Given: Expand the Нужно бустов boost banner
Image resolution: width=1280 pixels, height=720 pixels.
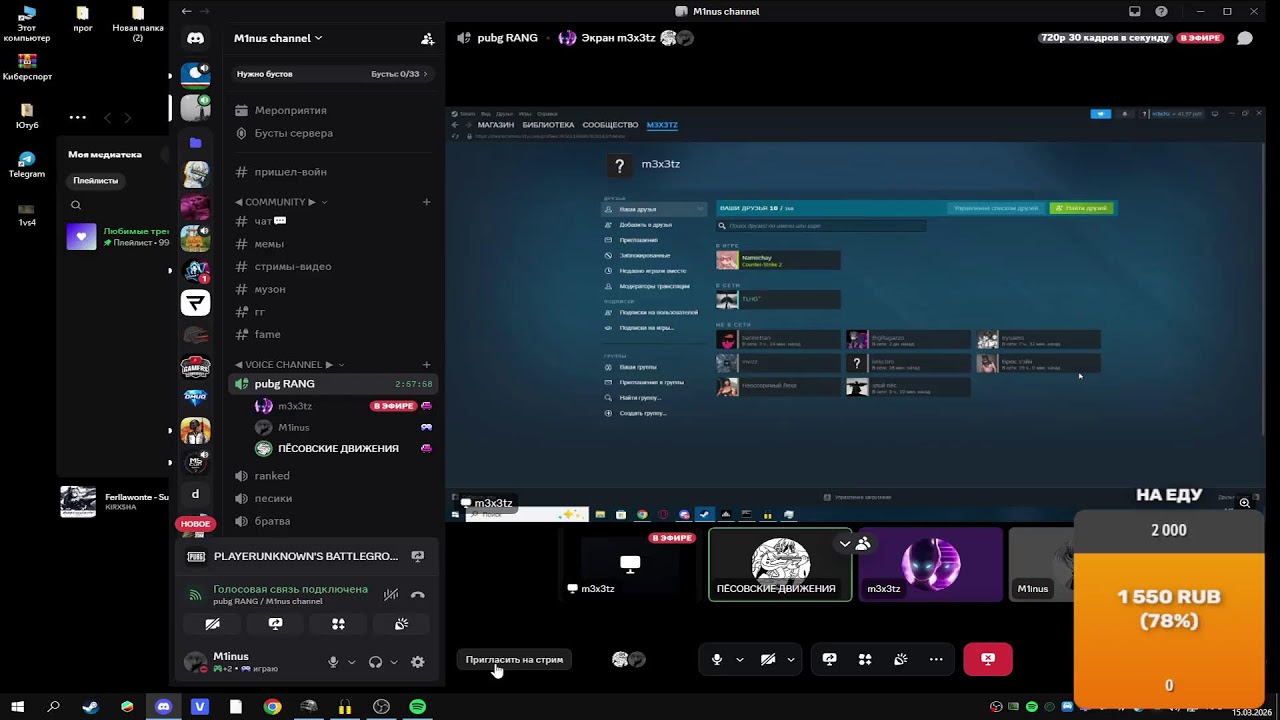Looking at the screenshot, I should click(x=333, y=74).
